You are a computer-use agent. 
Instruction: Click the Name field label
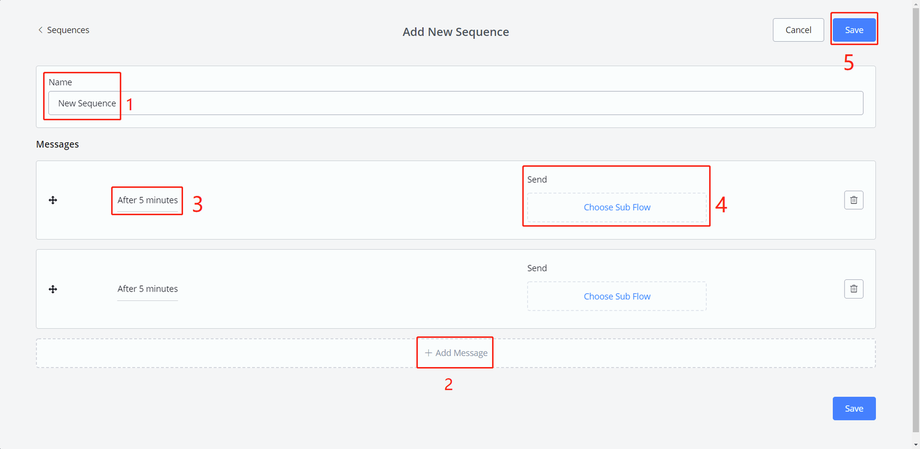click(x=60, y=82)
